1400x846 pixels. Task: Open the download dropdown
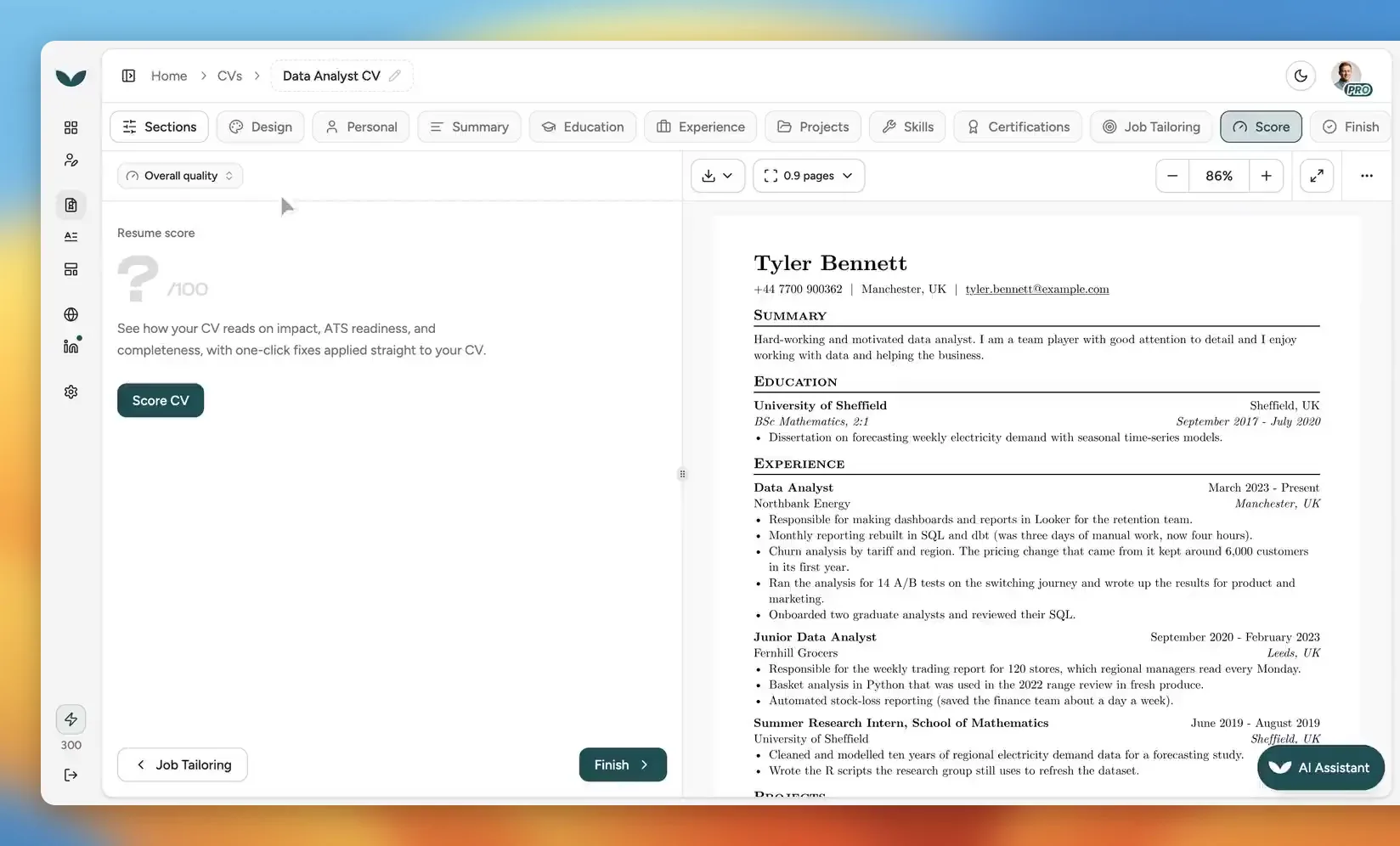pos(718,176)
